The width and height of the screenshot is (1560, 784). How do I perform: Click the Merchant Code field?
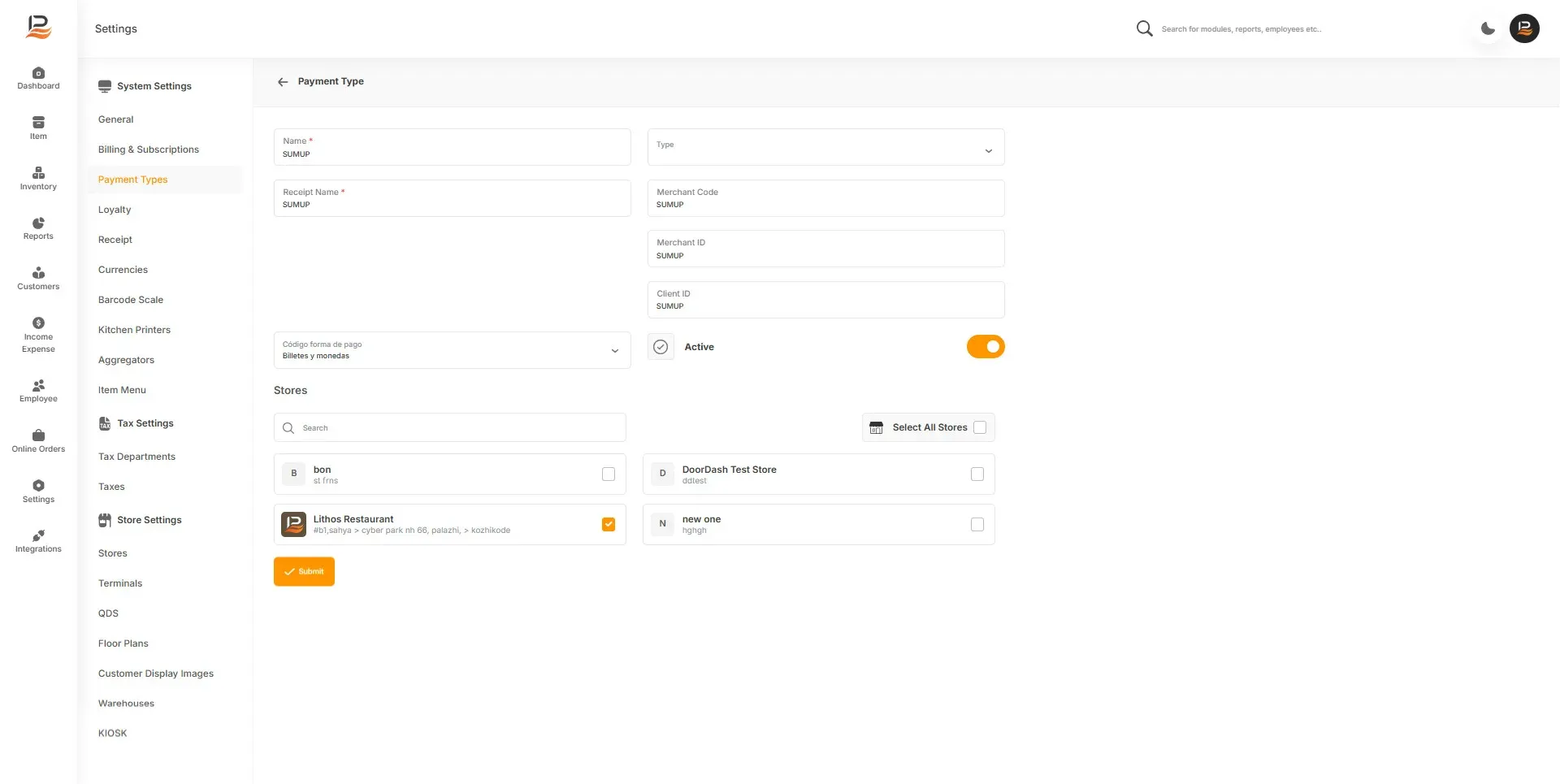825,198
